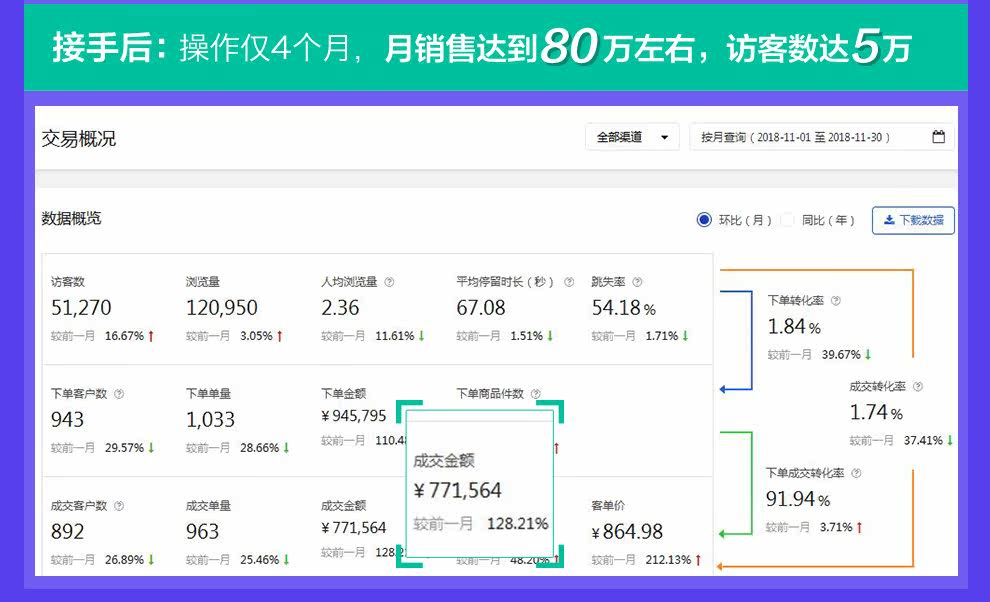Screen dimensions: 990x602
Task: Click the 浏览量 value 120,950
Action: 222,308
